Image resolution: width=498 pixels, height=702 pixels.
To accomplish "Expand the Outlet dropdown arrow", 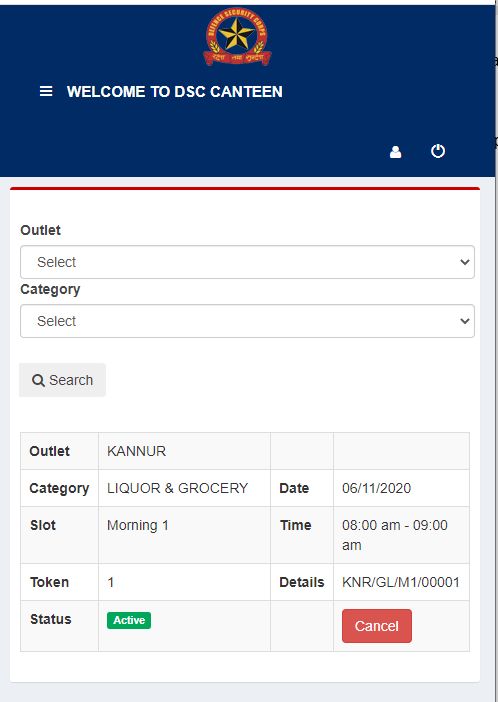I will coord(465,262).
